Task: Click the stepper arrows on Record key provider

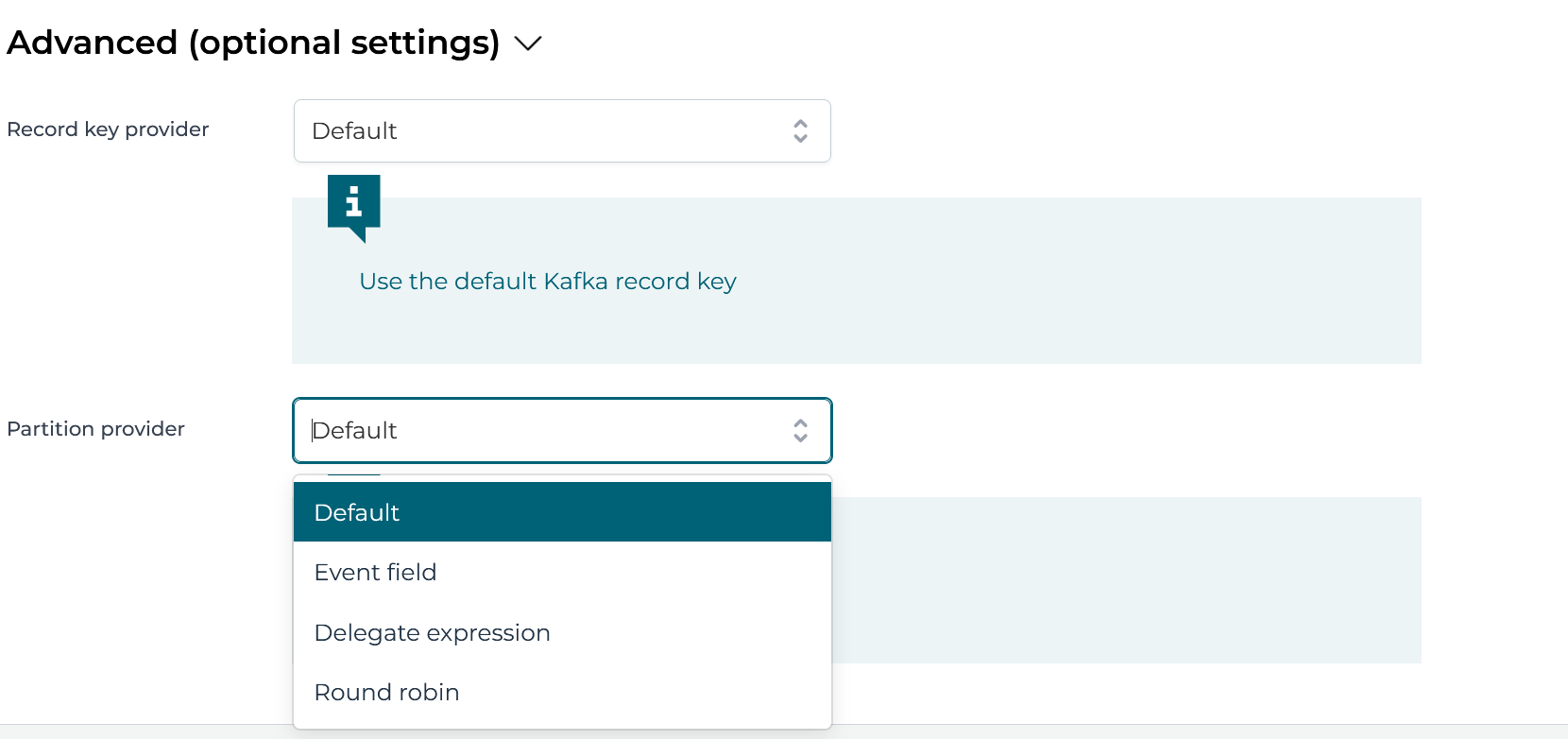Action: tap(800, 131)
